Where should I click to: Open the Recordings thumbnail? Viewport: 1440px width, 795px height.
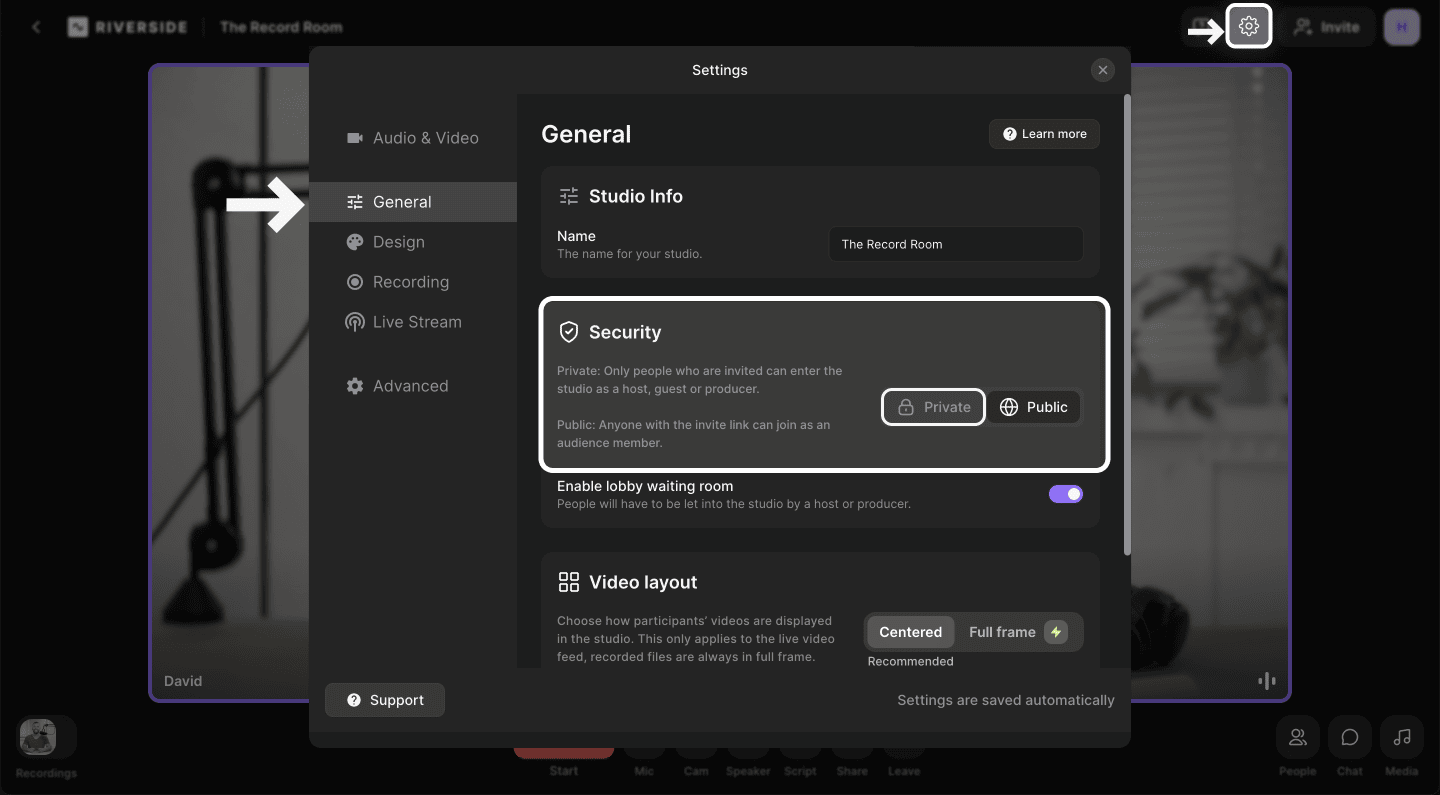(x=38, y=737)
